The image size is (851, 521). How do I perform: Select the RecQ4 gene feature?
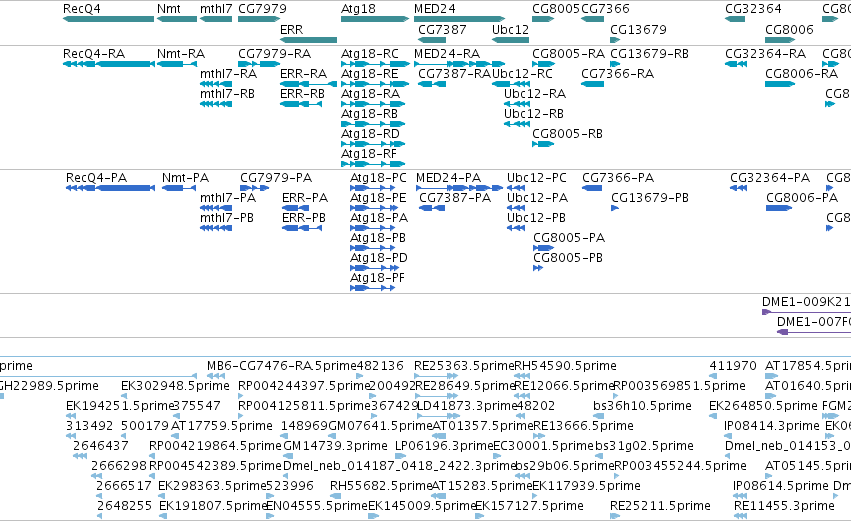point(109,19)
